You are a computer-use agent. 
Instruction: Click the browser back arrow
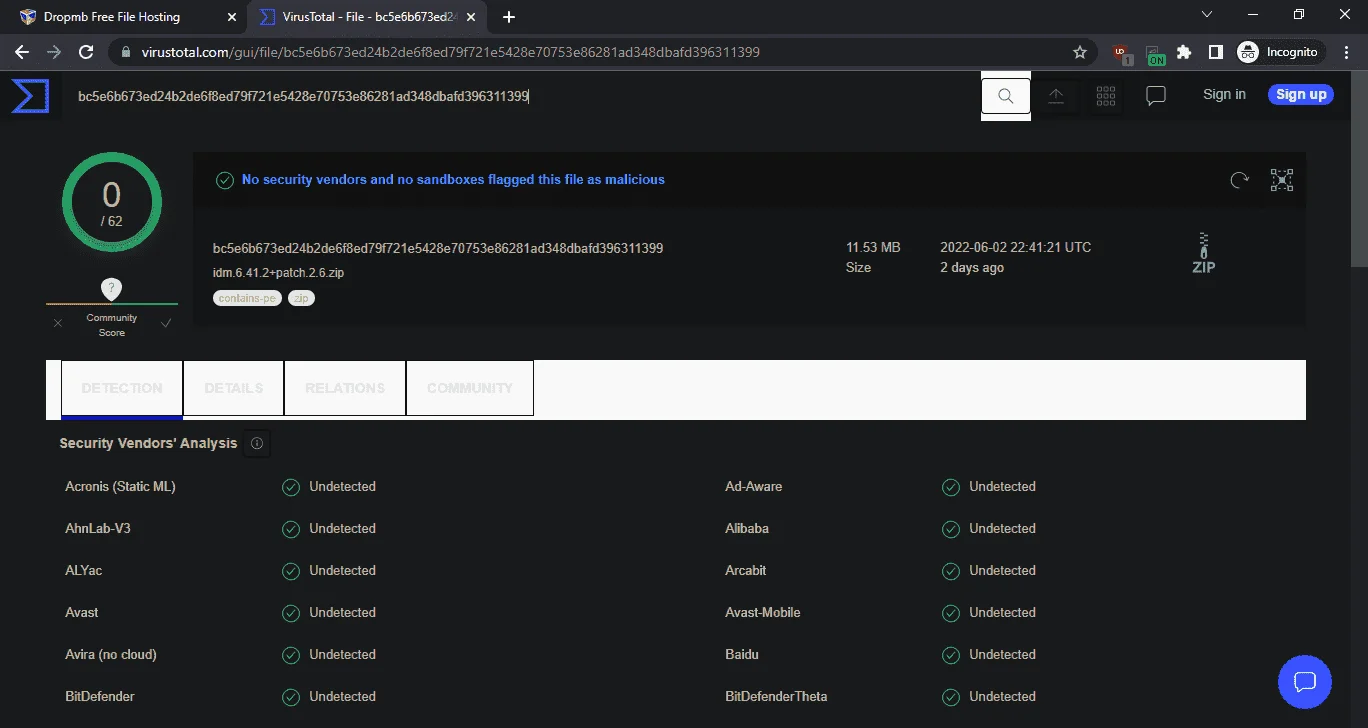(x=22, y=52)
